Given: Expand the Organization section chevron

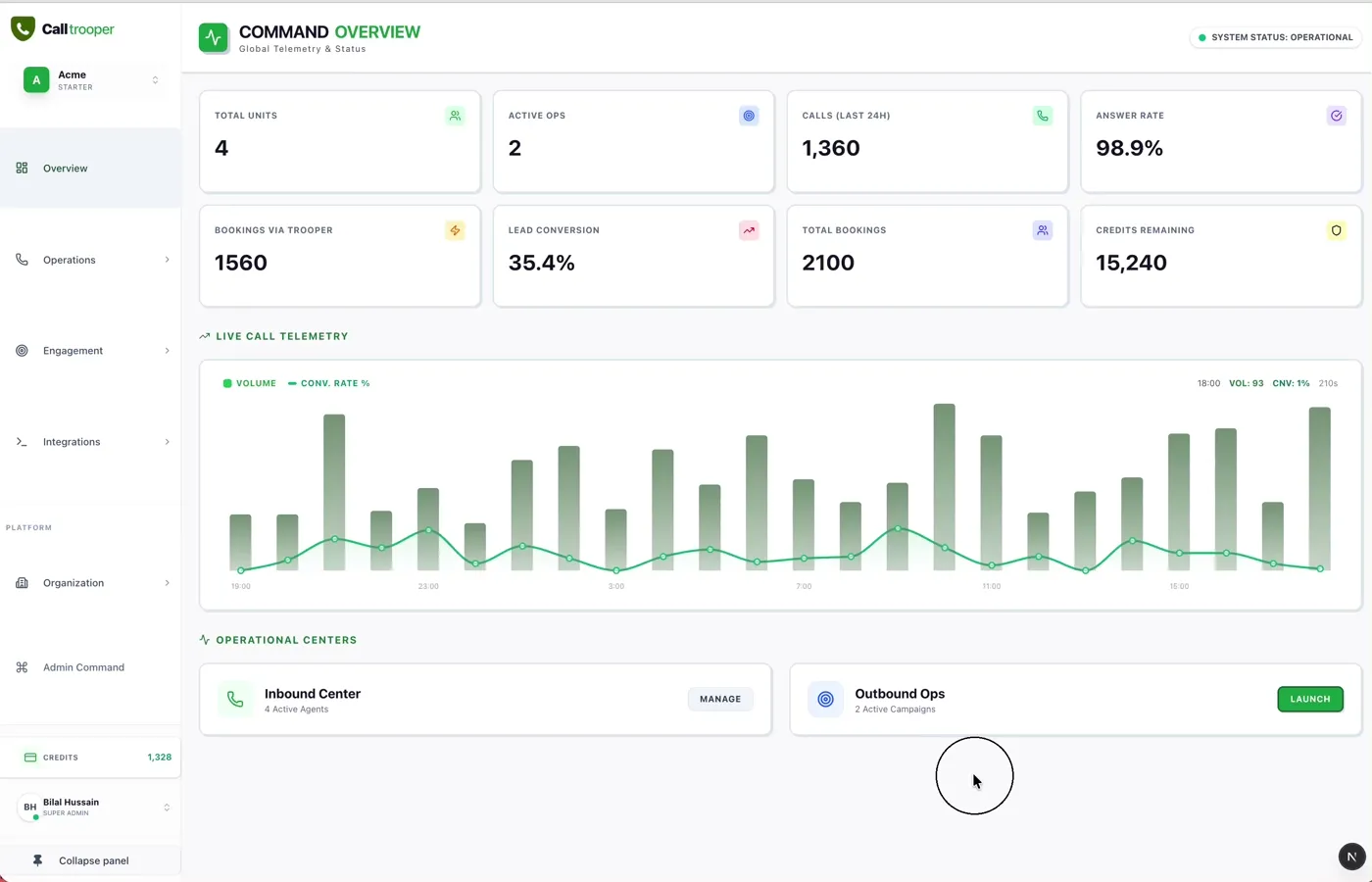Looking at the screenshot, I should (x=166, y=582).
